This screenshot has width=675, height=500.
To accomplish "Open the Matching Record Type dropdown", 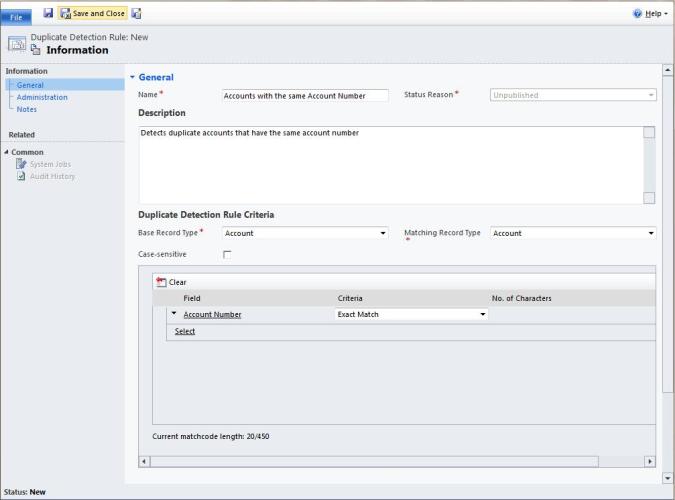I will (574, 233).
